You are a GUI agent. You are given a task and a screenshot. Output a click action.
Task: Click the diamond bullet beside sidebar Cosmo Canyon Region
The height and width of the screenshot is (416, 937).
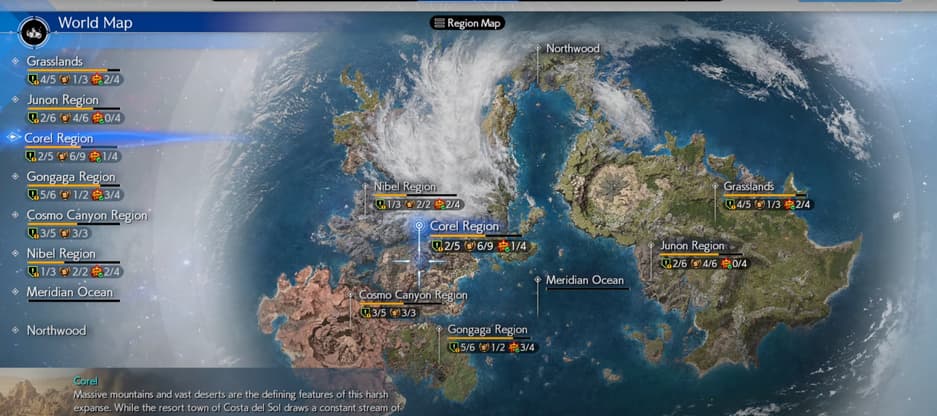click(x=15, y=215)
